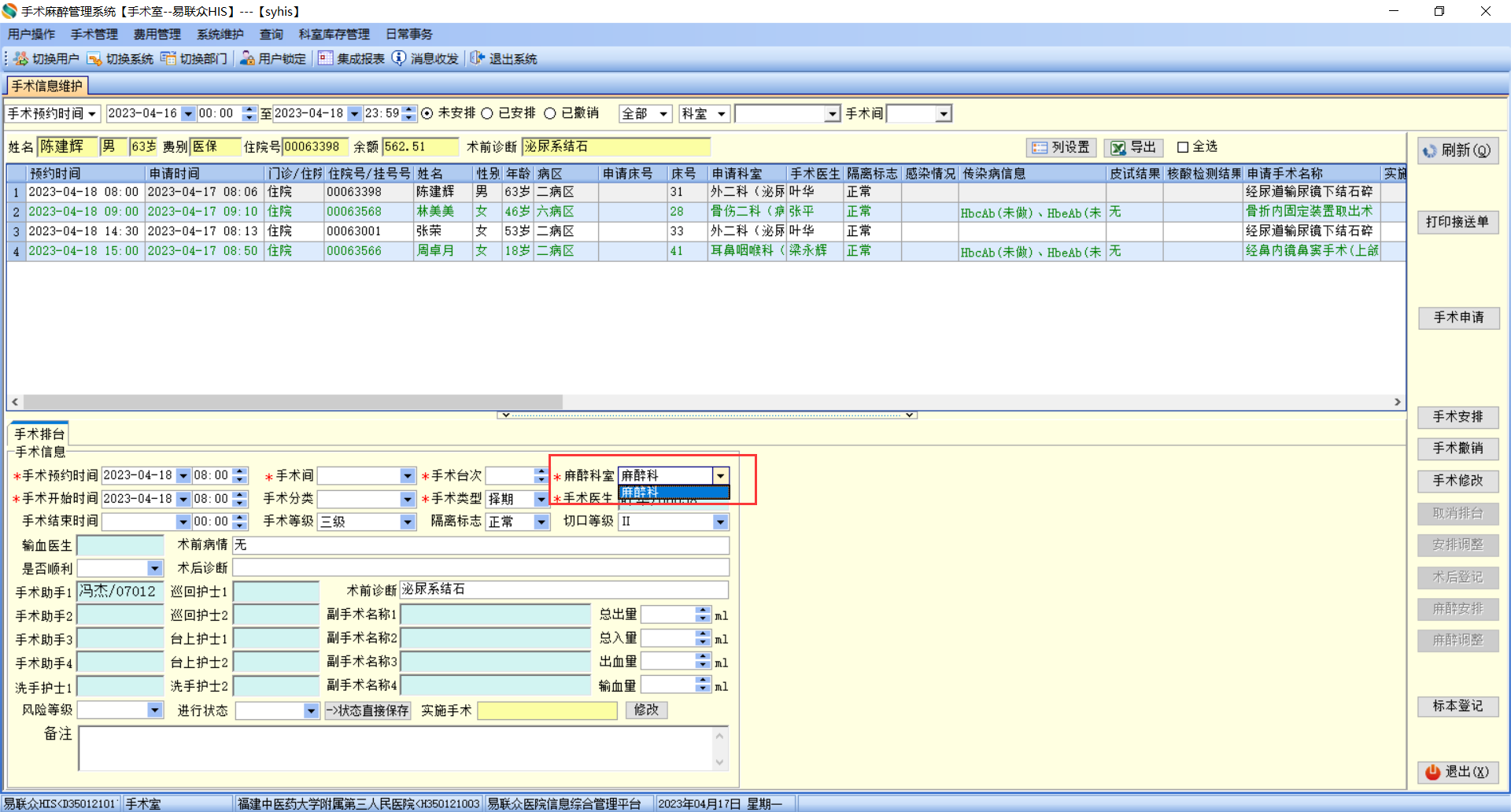
Task: Open the 费用管理 menu
Action: click(x=157, y=34)
